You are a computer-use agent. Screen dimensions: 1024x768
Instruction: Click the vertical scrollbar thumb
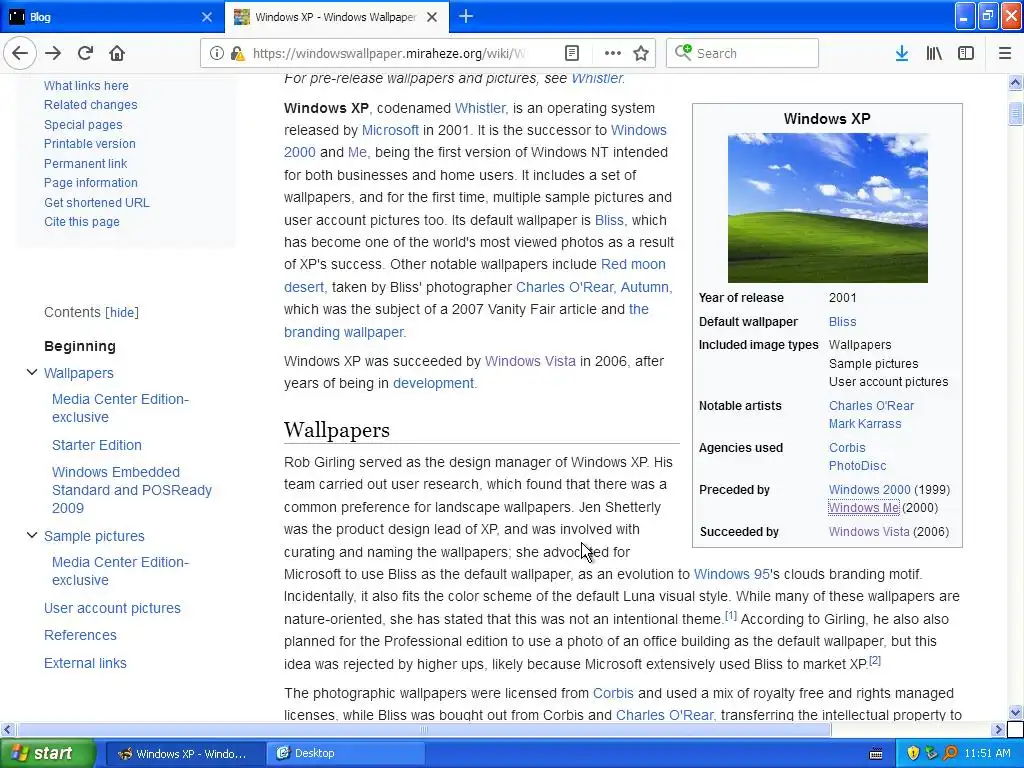tap(1015, 113)
